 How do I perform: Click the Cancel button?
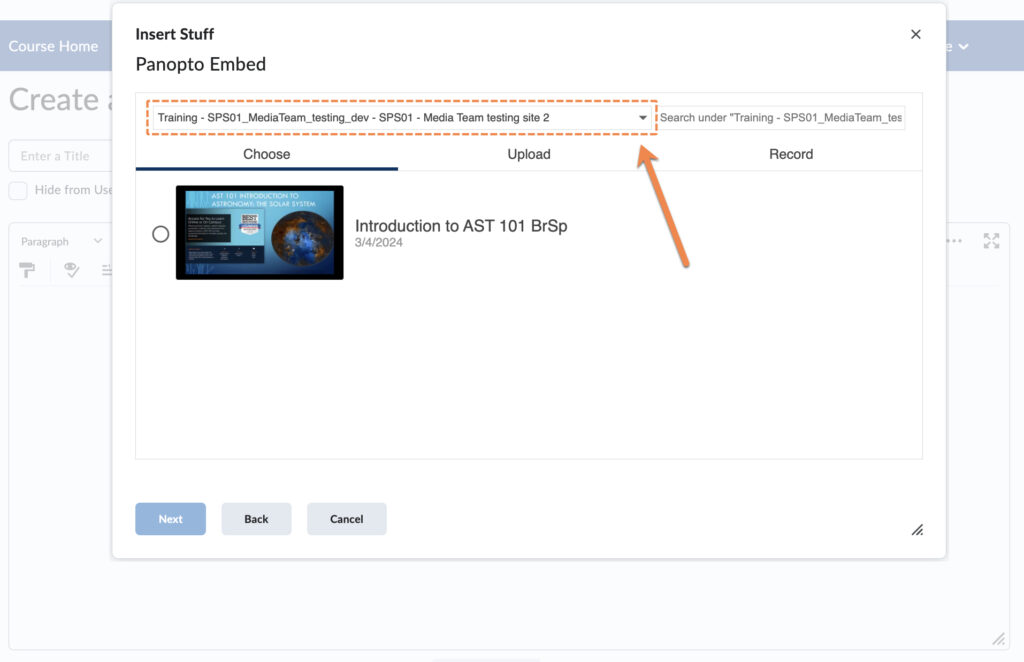click(x=346, y=519)
